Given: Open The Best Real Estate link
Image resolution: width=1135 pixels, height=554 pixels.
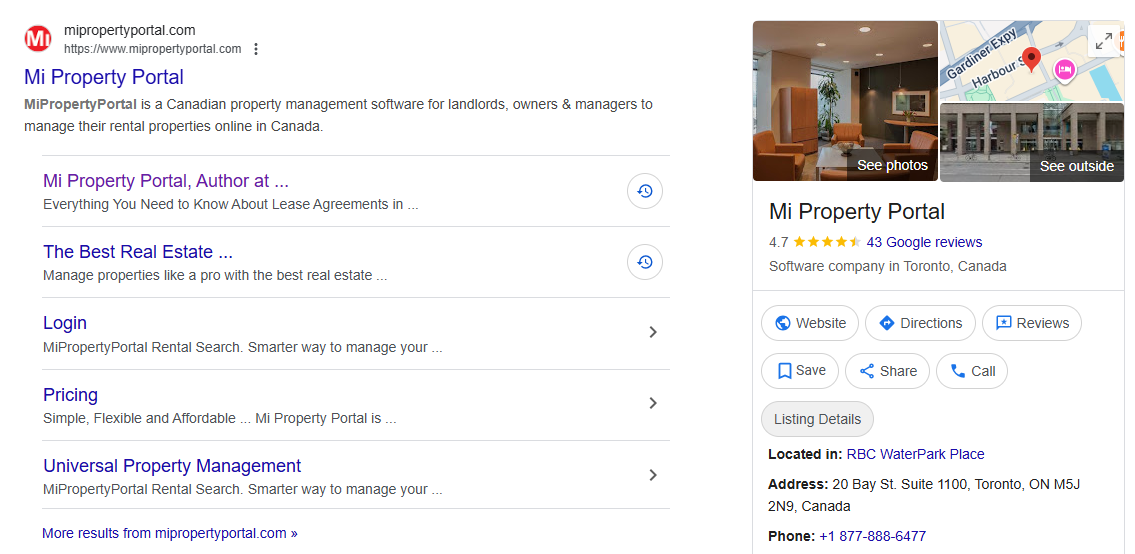Looking at the screenshot, I should tap(138, 252).
